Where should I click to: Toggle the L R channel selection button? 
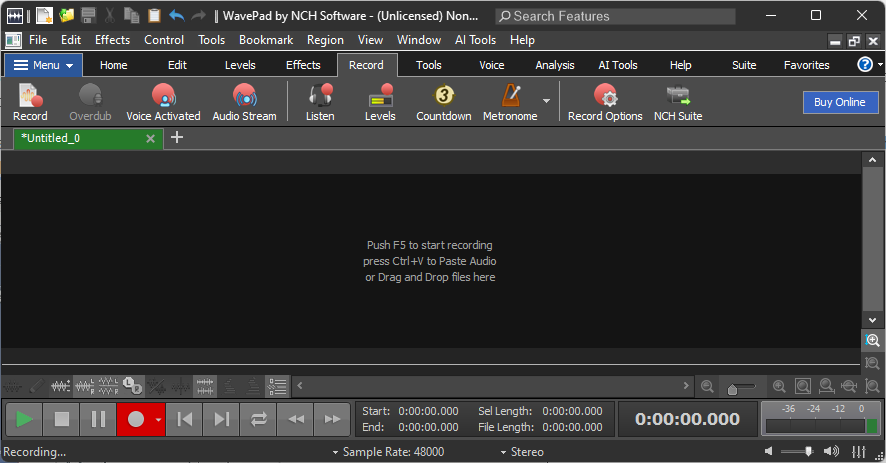click(x=132, y=387)
